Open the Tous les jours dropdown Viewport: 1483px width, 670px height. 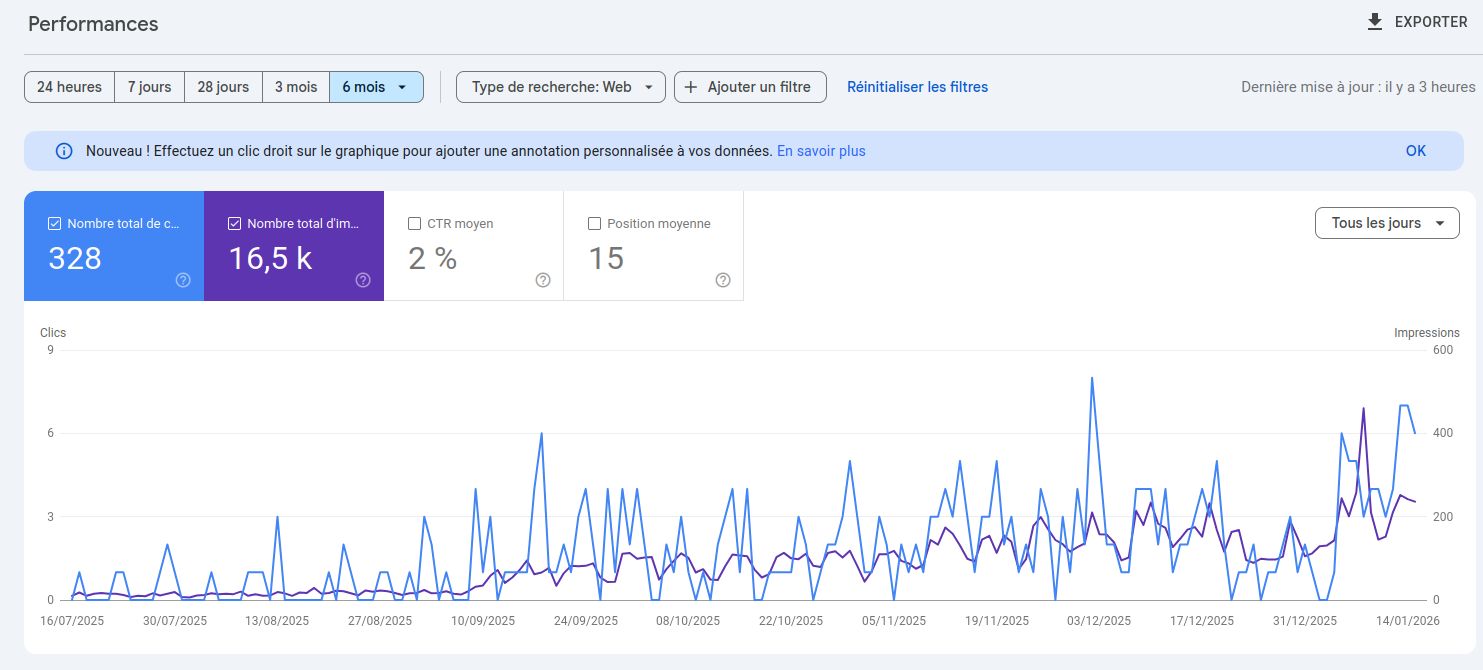coord(1387,223)
